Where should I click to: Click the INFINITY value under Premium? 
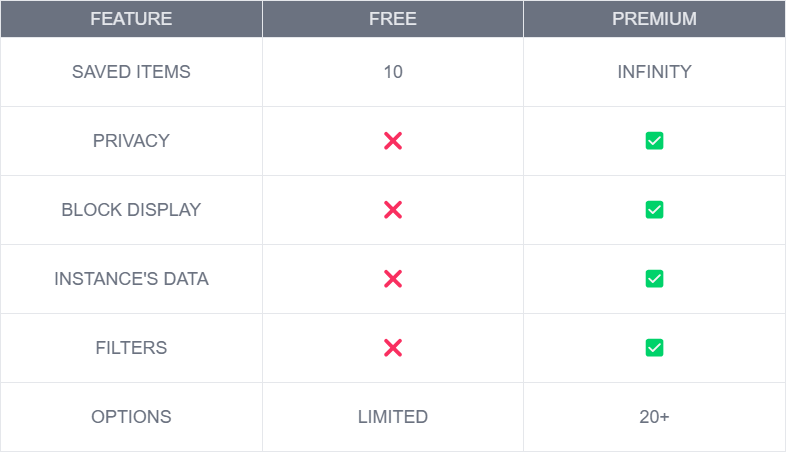pos(654,72)
